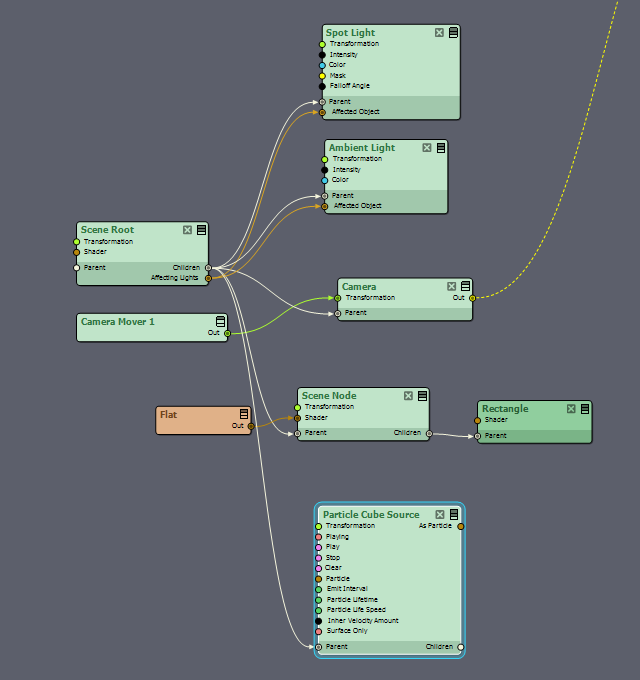Image resolution: width=640 pixels, height=680 pixels.
Task: Select the Particle Lifetime port
Action: (x=319, y=600)
